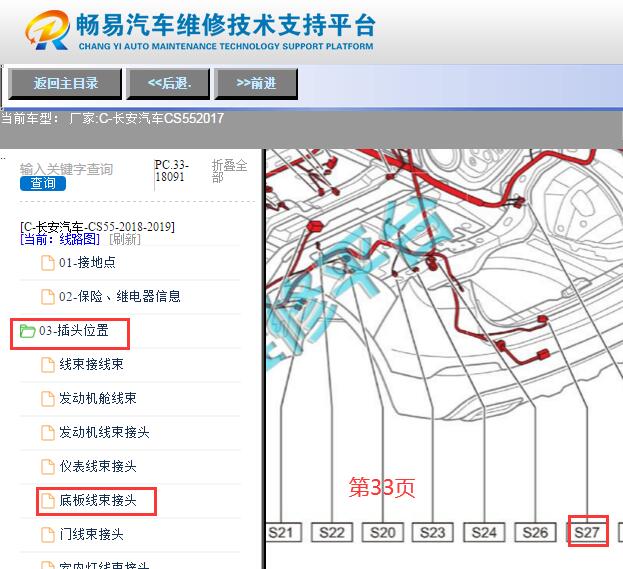This screenshot has height=569, width=623.
Task: Click the Chang Yi platform logo
Action: [47, 30]
